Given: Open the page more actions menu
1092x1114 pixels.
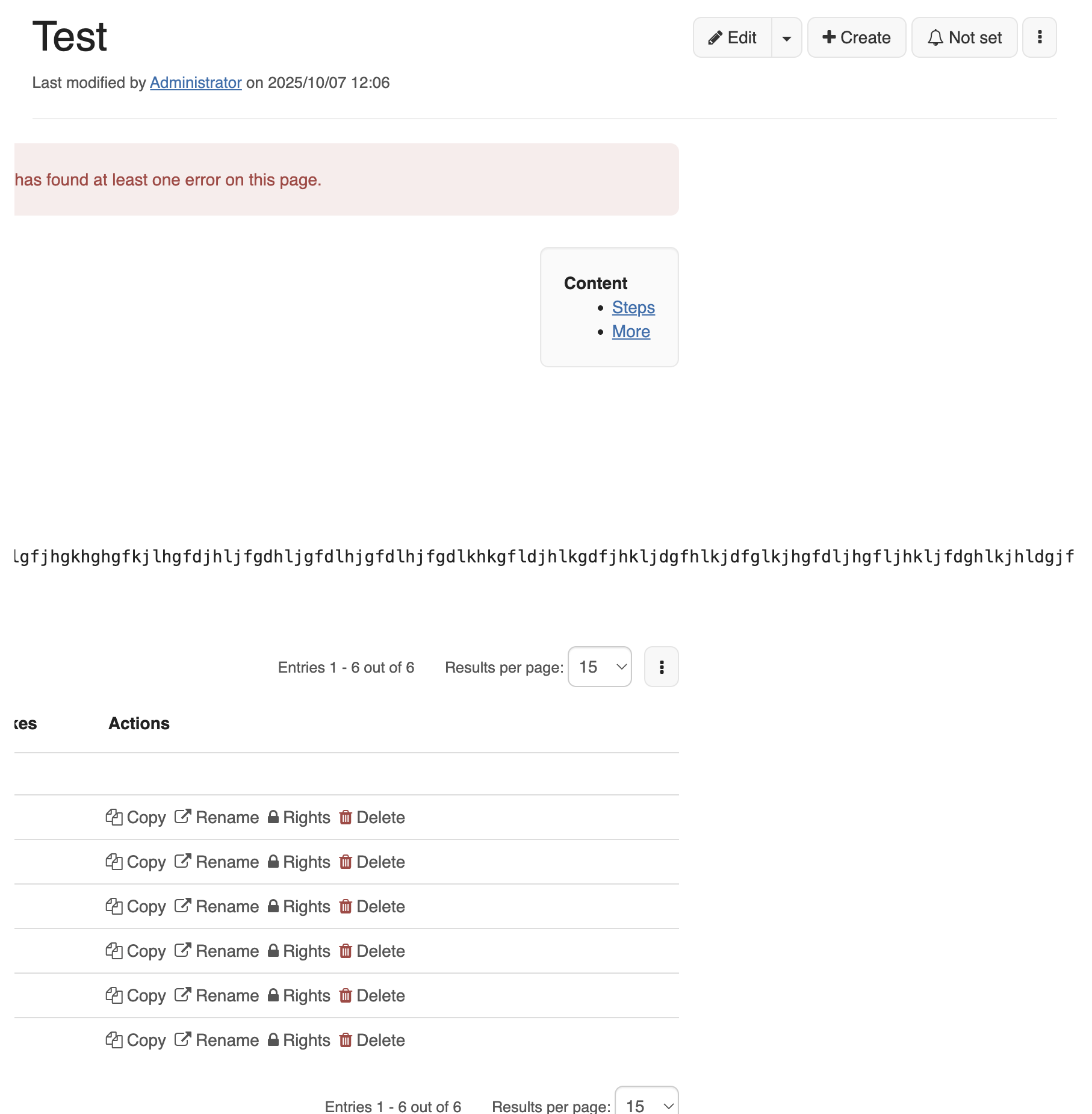Looking at the screenshot, I should pos(1039,37).
